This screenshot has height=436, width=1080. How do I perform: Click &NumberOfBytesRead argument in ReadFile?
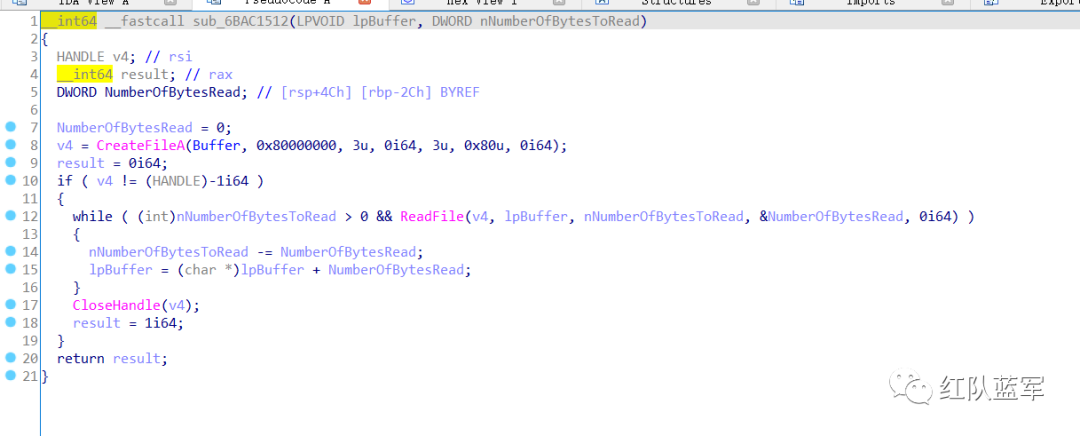tap(831, 216)
